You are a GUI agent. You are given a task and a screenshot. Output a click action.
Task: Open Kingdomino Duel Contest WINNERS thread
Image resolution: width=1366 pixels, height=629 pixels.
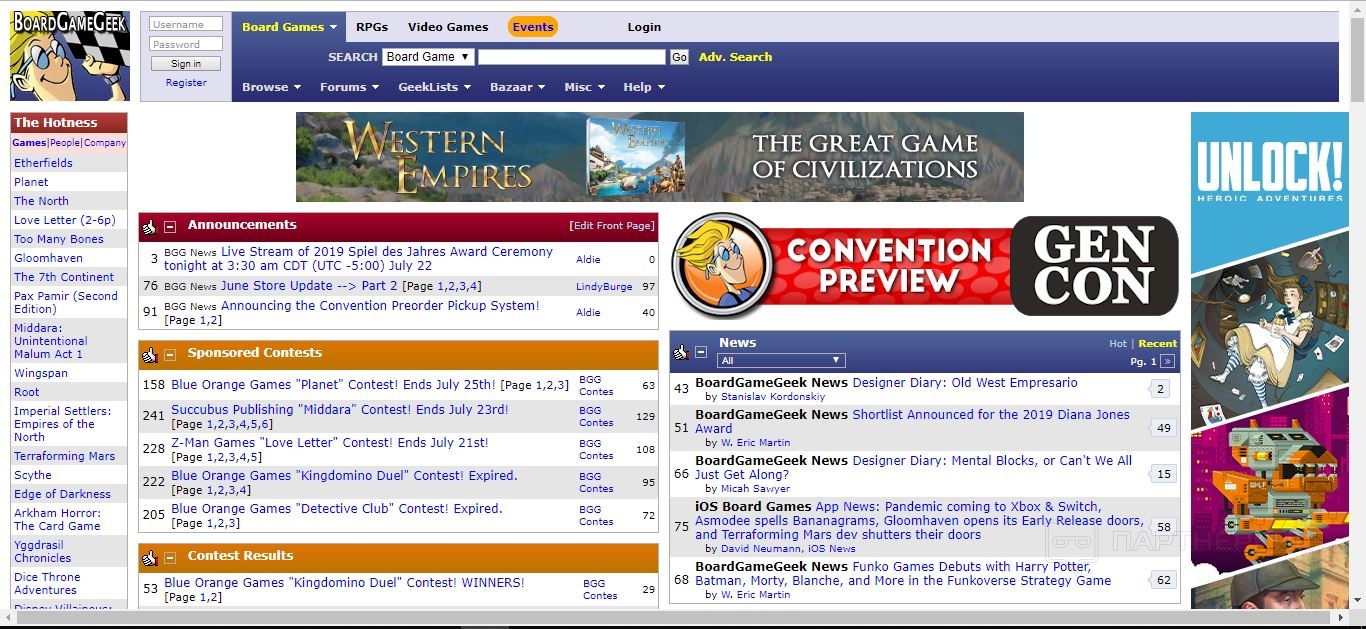pos(344,583)
